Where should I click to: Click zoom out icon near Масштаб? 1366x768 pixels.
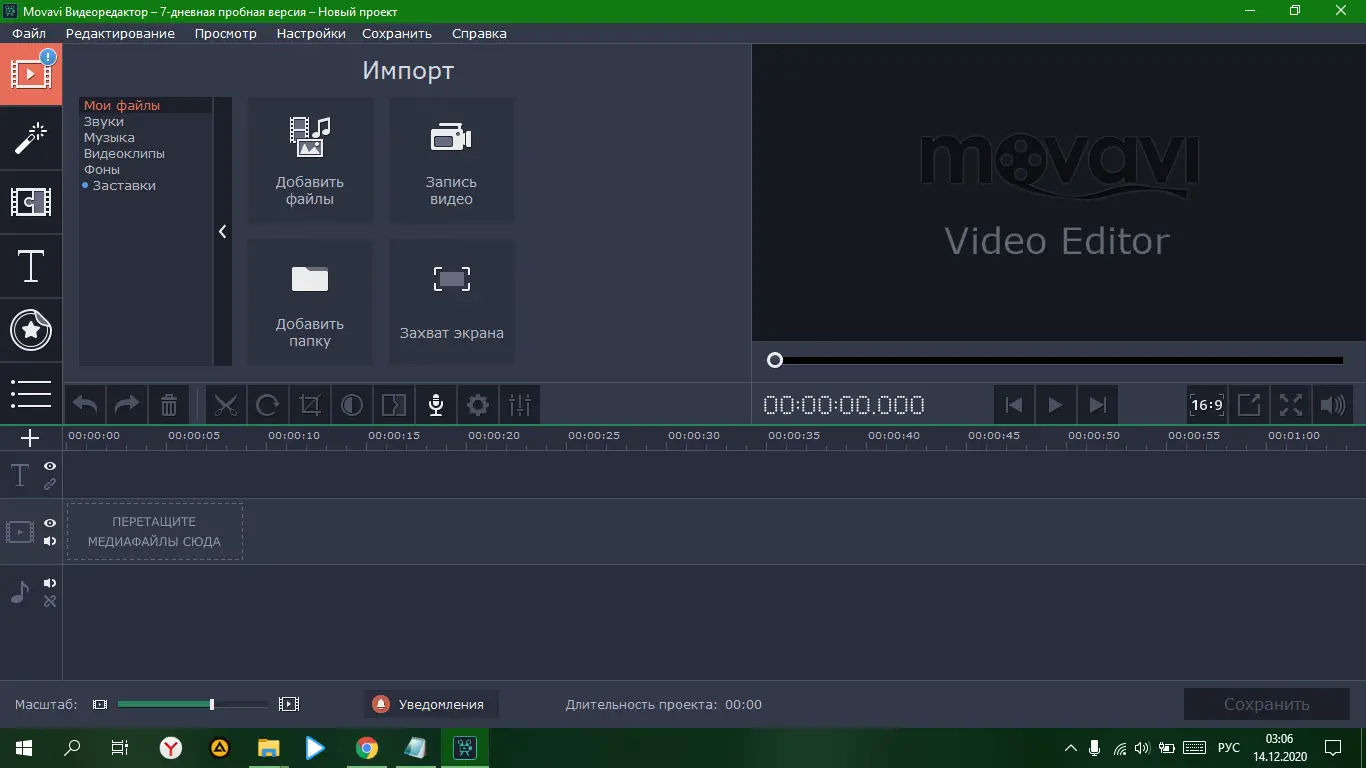coord(100,704)
